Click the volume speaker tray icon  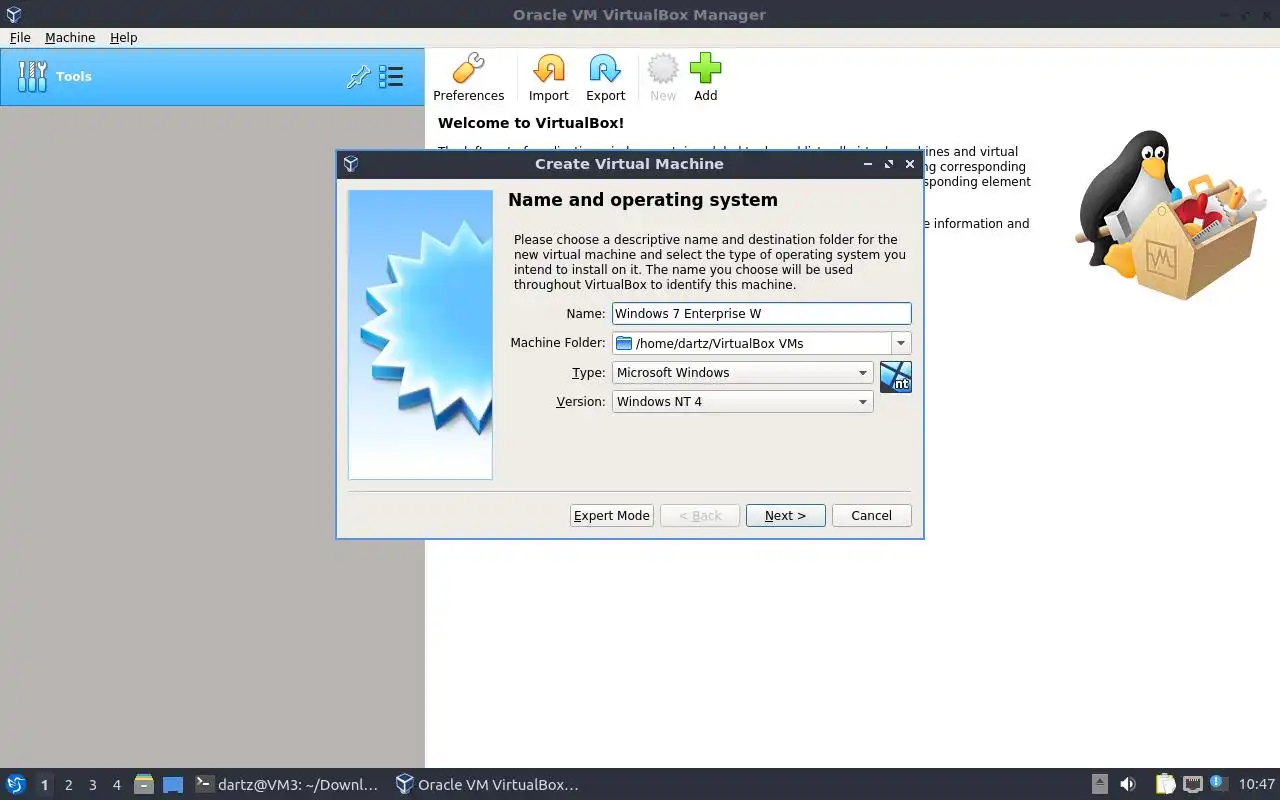point(1128,784)
